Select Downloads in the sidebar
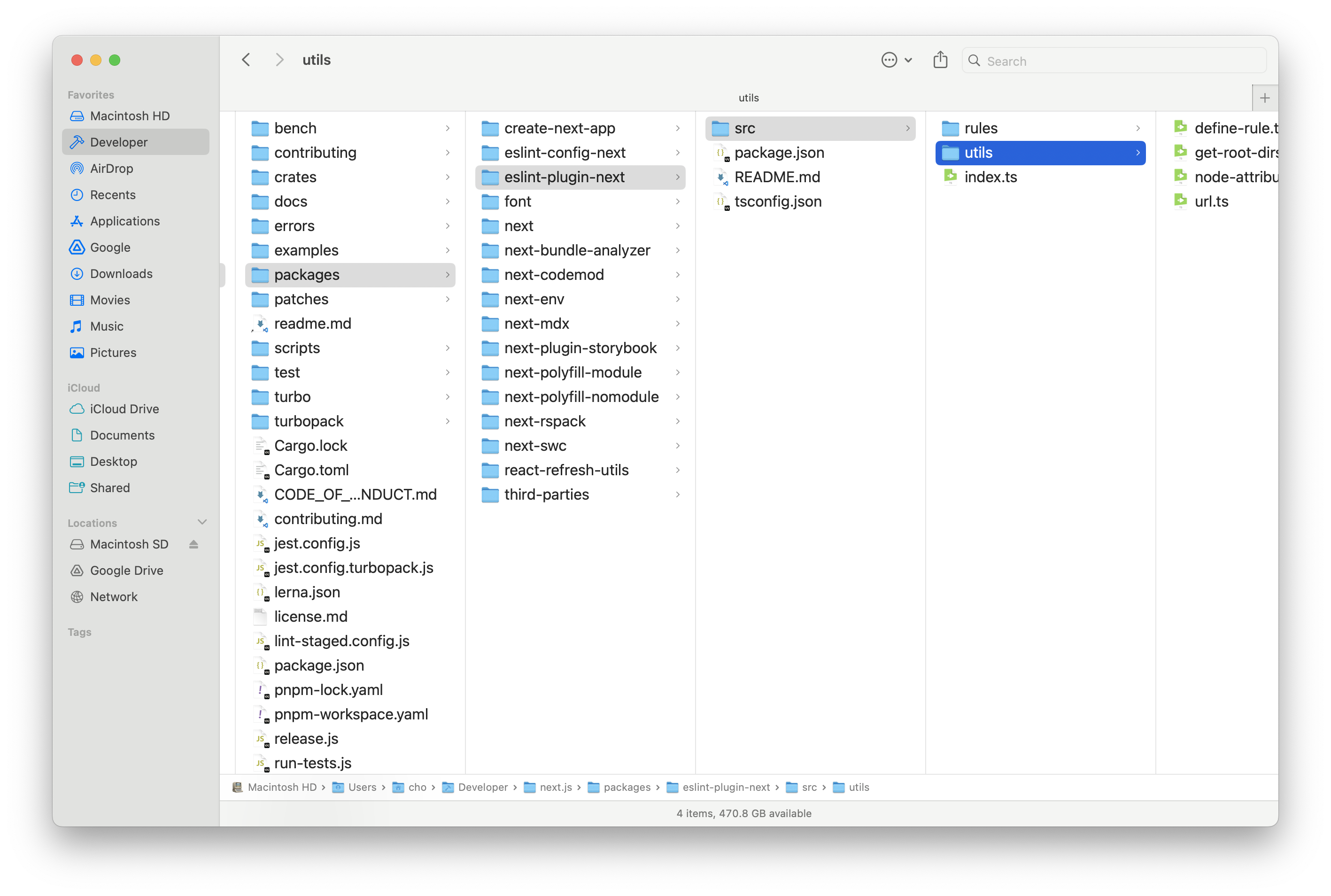 pos(121,274)
